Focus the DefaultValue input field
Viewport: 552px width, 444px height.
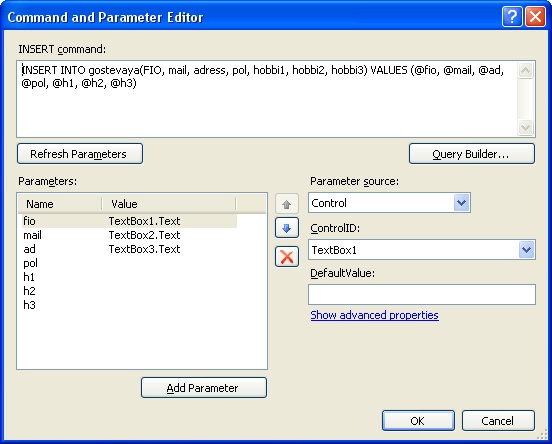422,294
